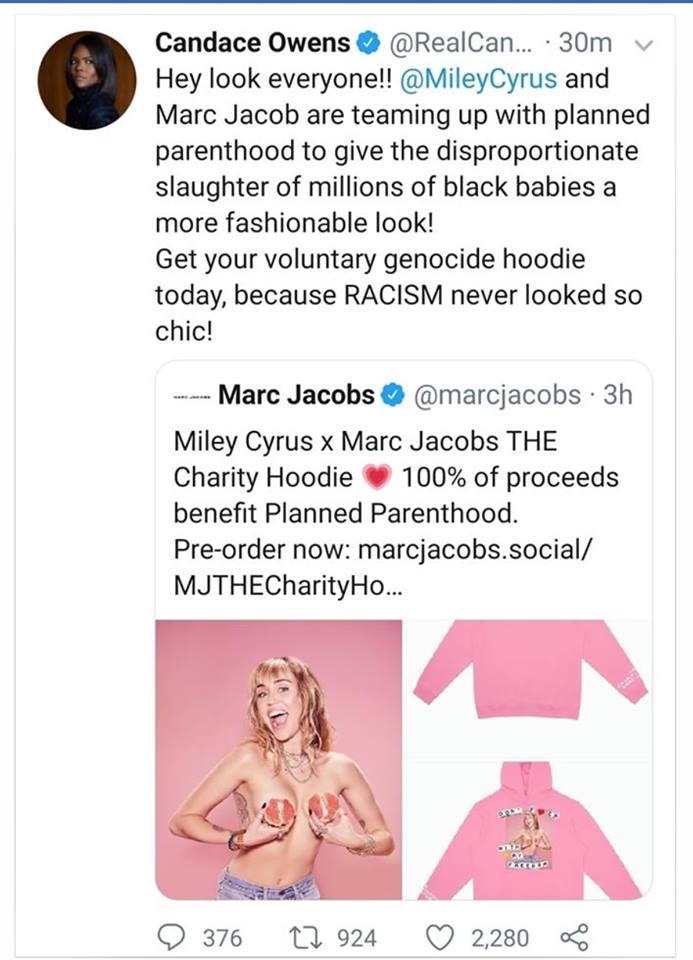This screenshot has height=960, width=693.
Task: Click the 3h quoted tweet timestamp
Action: pos(619,395)
